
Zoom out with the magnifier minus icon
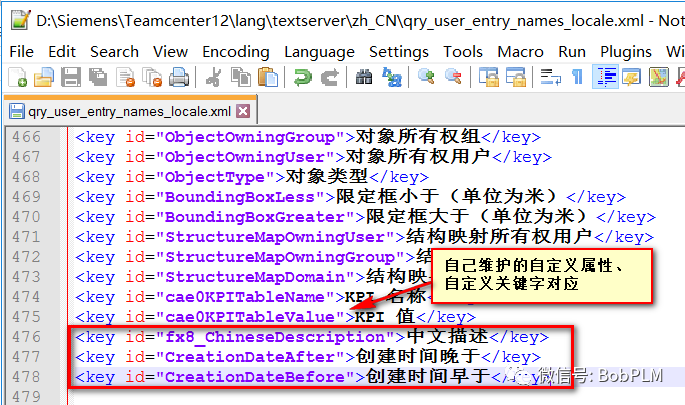453,77
